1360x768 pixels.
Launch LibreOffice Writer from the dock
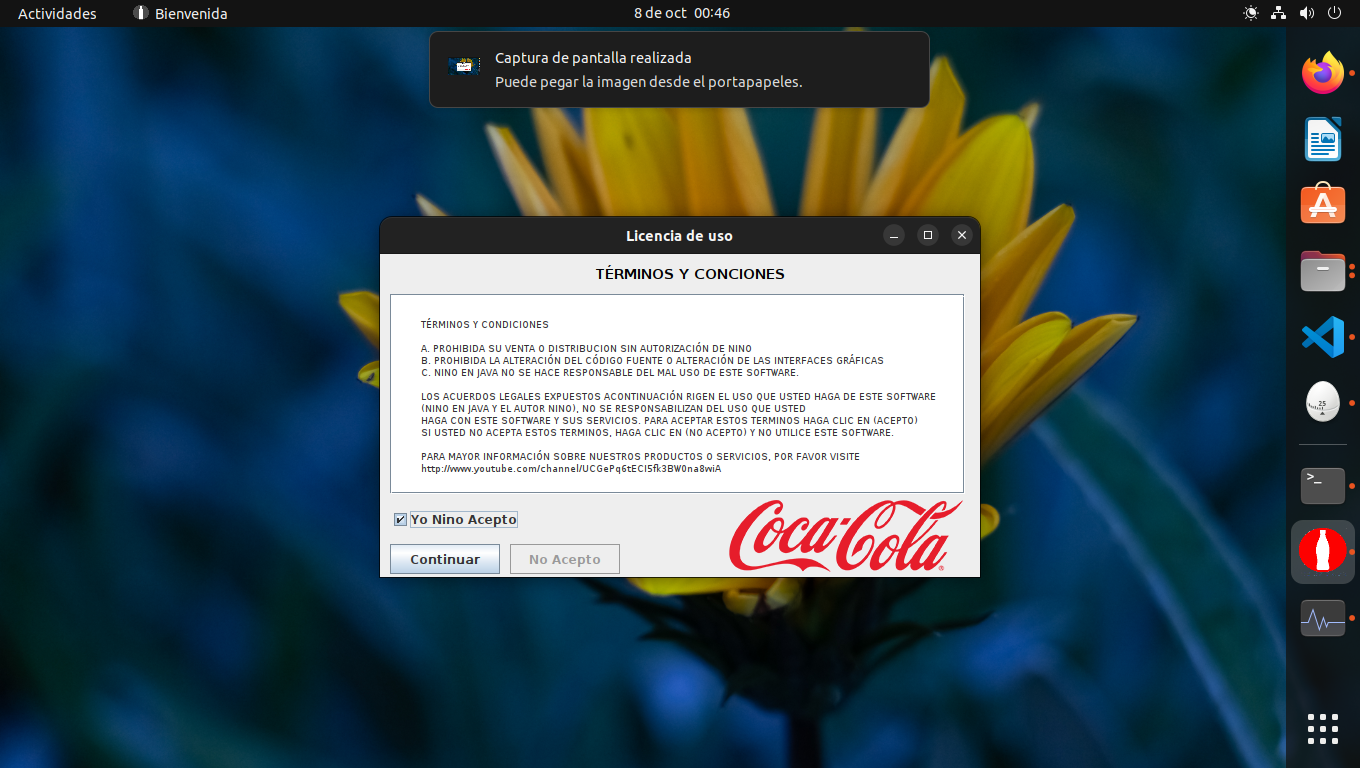[x=1322, y=139]
